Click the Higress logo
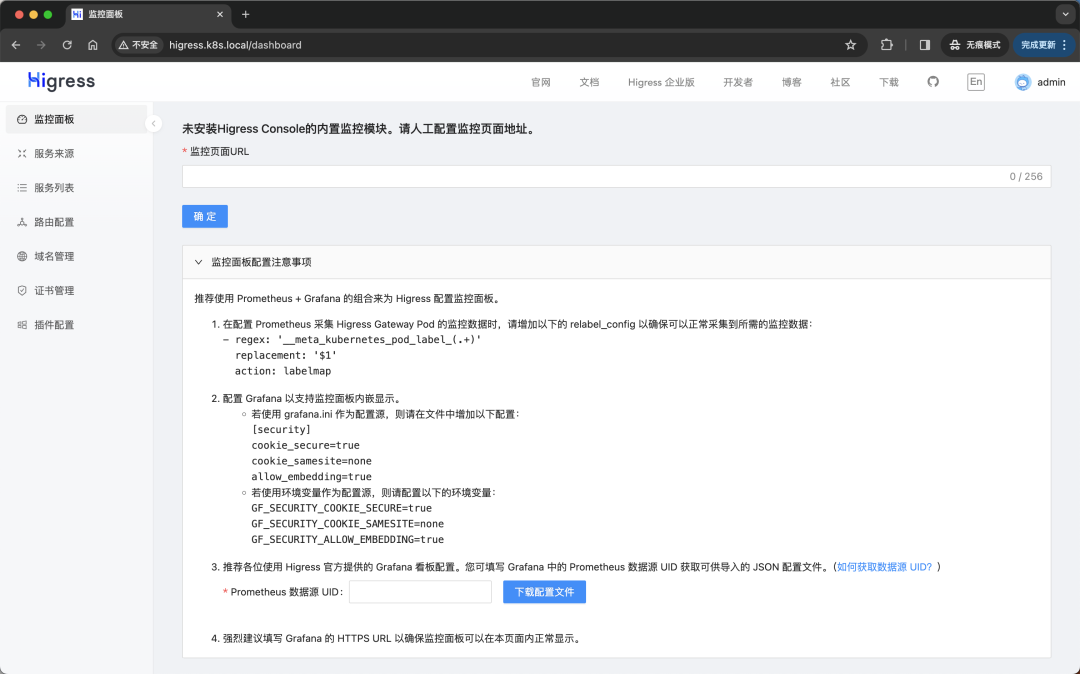 coord(61,81)
